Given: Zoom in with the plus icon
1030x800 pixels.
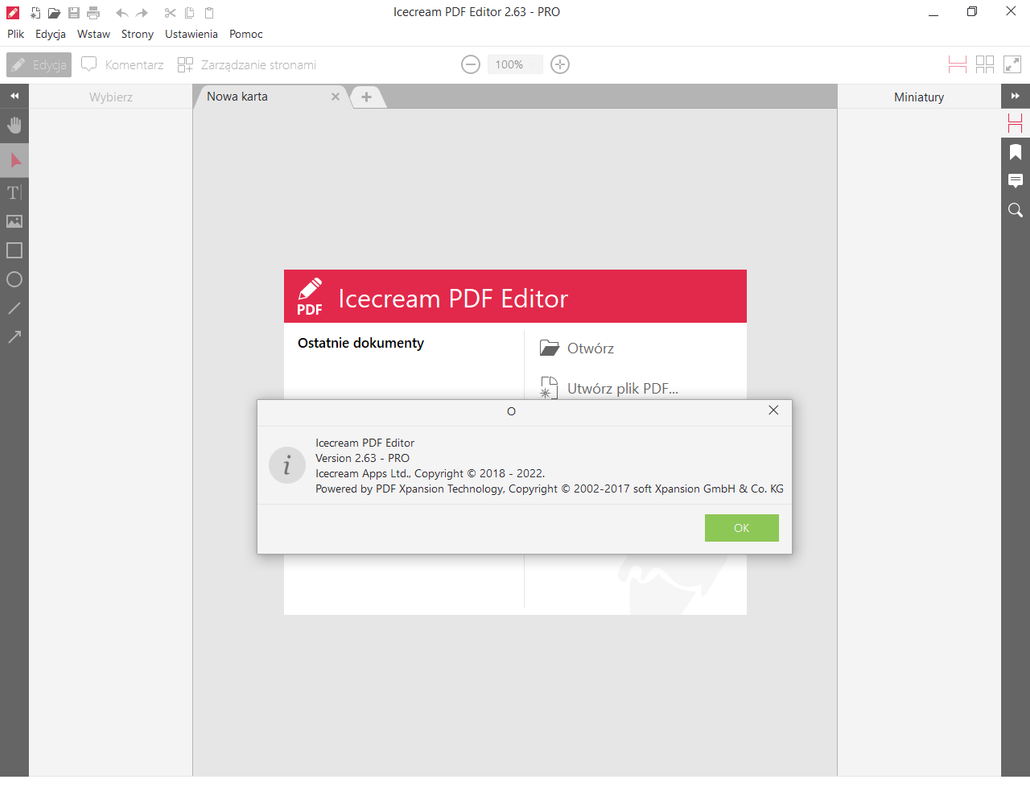Looking at the screenshot, I should click(x=560, y=64).
